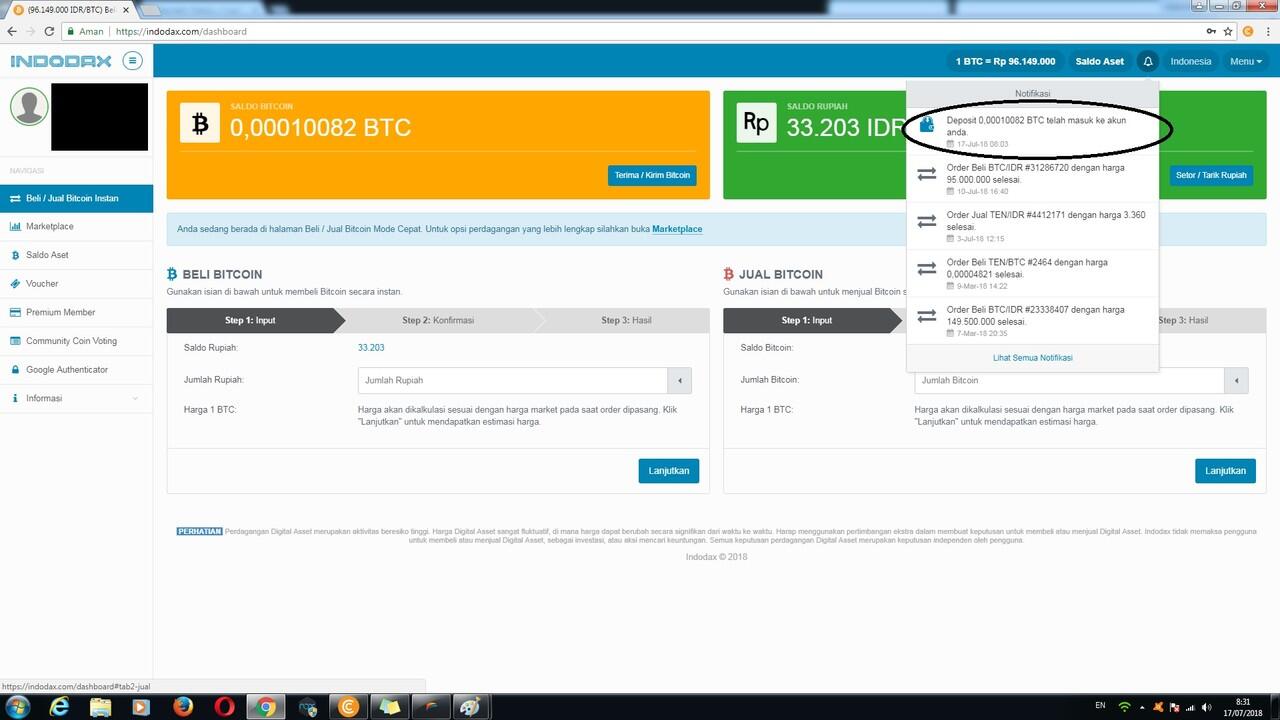The height and width of the screenshot is (720, 1280).
Task: Open notification Order Beli BTC/IDR #23338407
Action: coord(1033,320)
